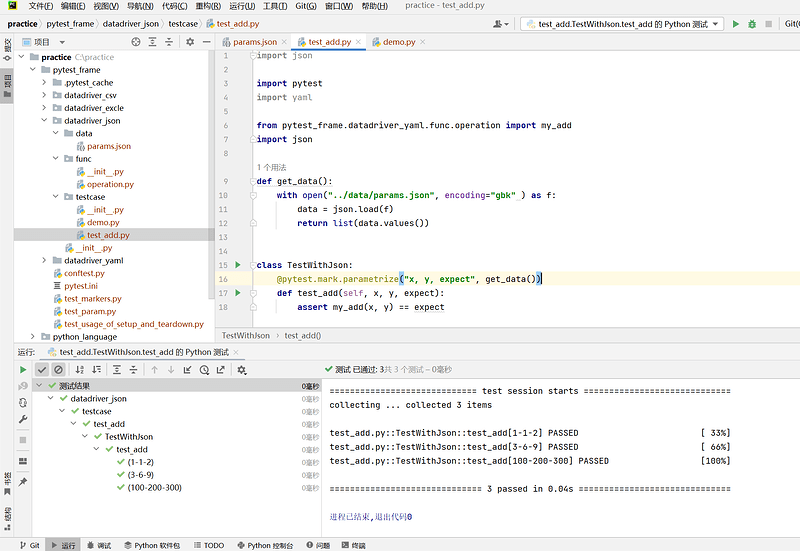
Task: Open the 编辑(E) menu
Action: tap(73, 6)
